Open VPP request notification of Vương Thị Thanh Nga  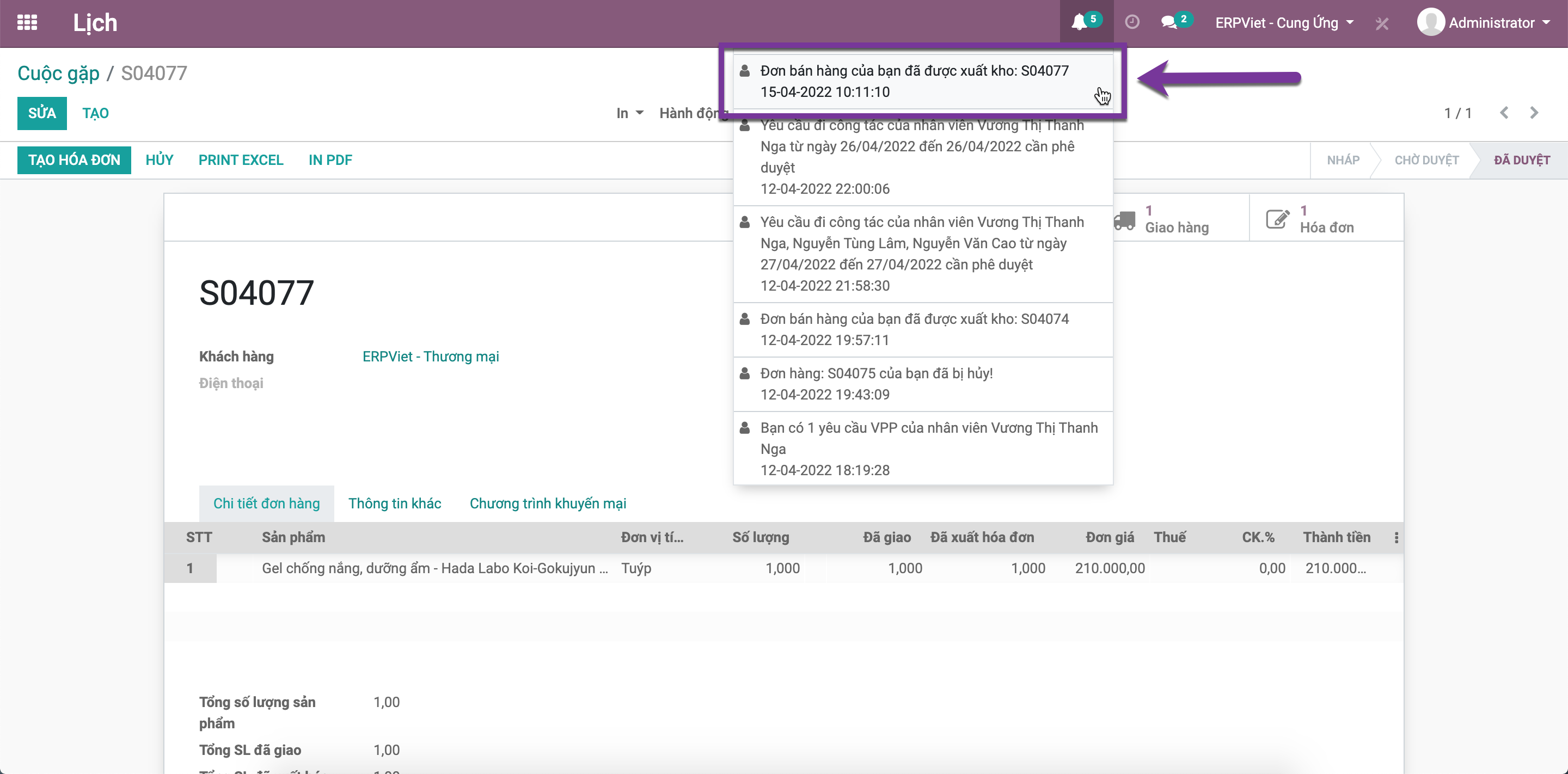pos(923,449)
